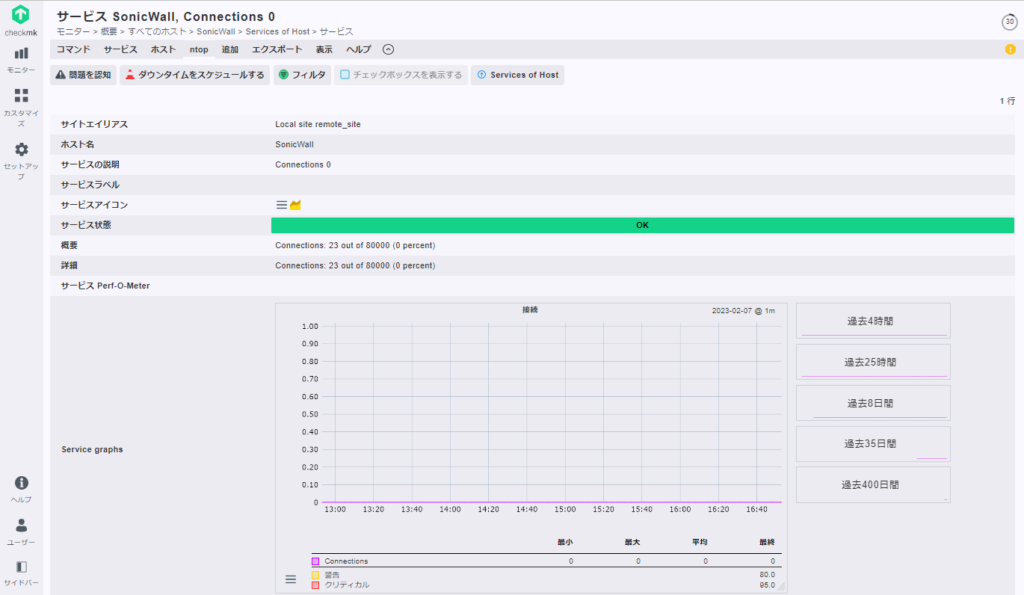Open the 表示 menu
The width and height of the screenshot is (1024, 595).
click(x=324, y=50)
